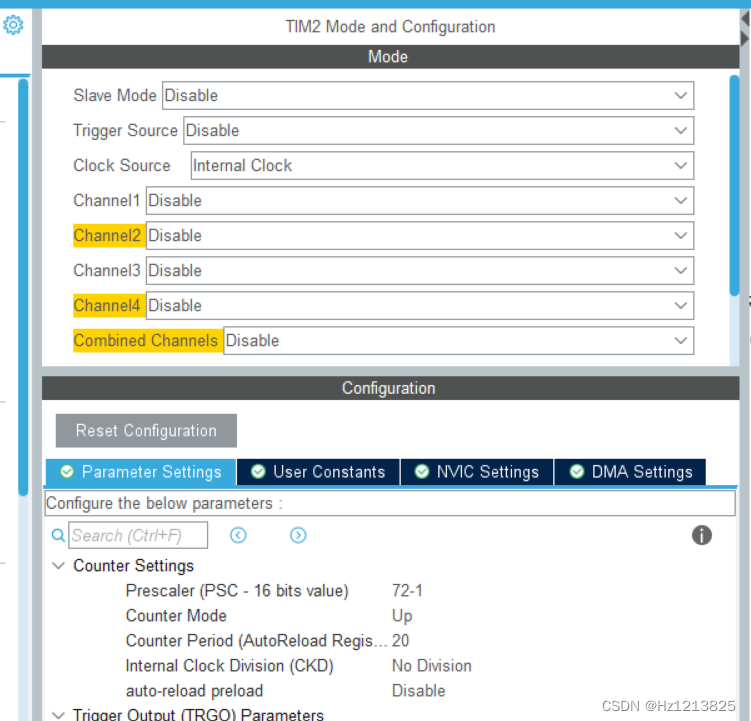
Task: Select the Internal Clock Division value No Division
Action: click(432, 665)
